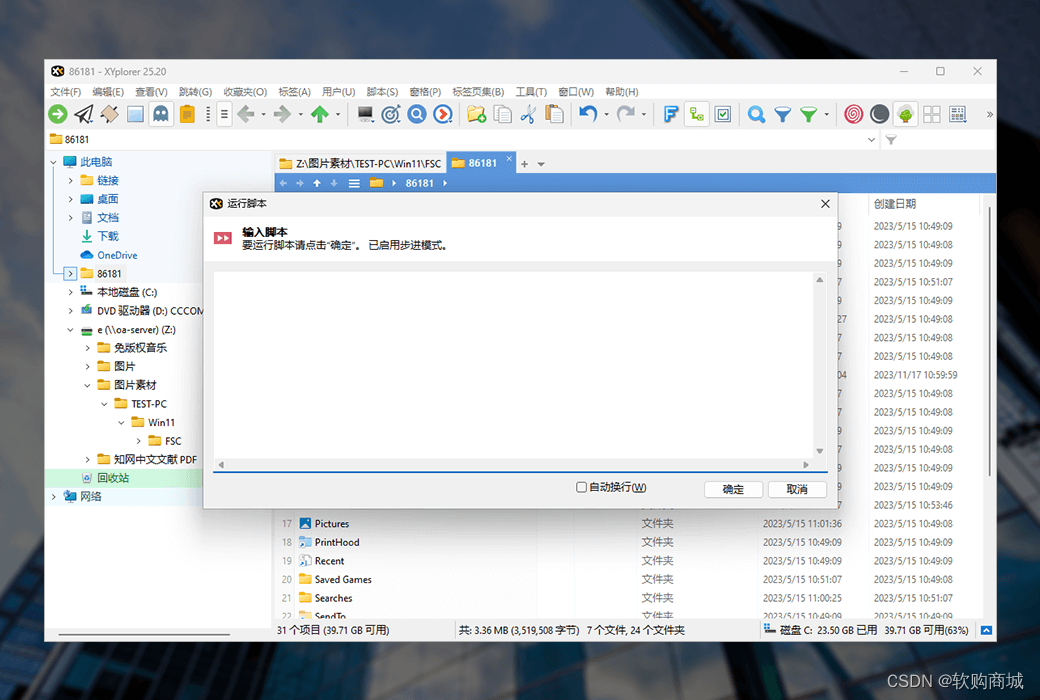The height and width of the screenshot is (700, 1040).
Task: Go forward with the gray right arrow
Action: pos(283,114)
